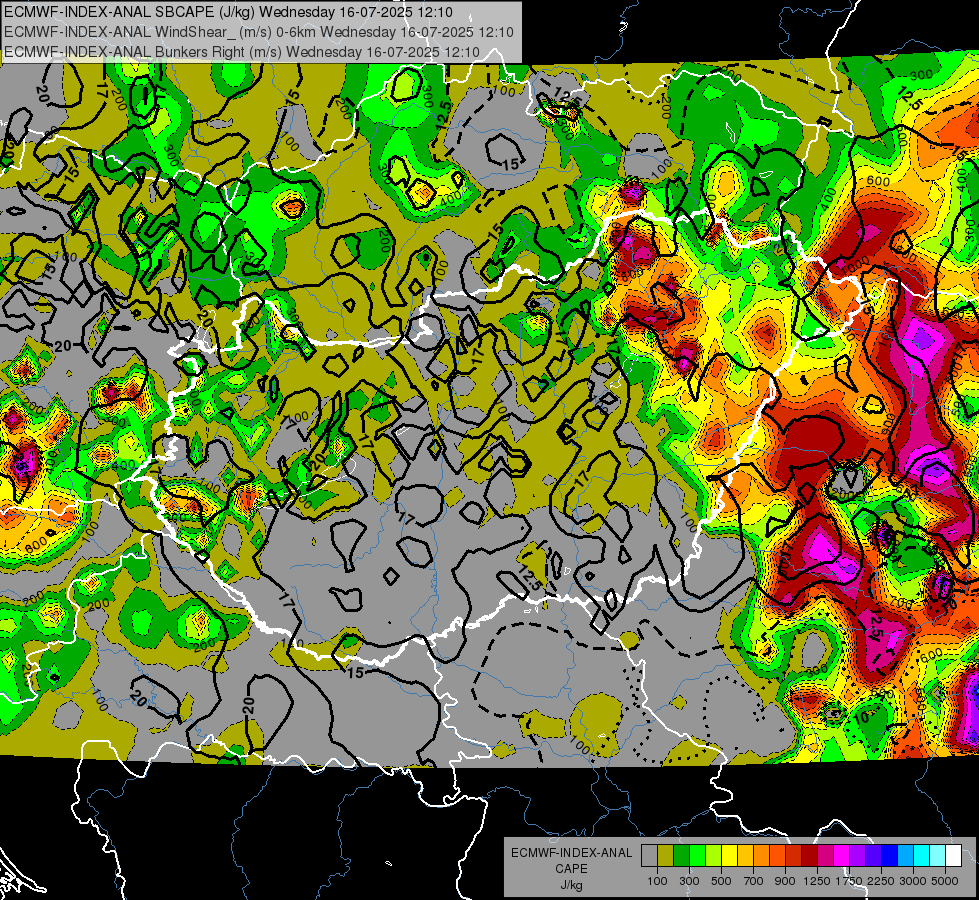
Task: Select the dark maroon swatch before 1250
Action: [x=810, y=856]
